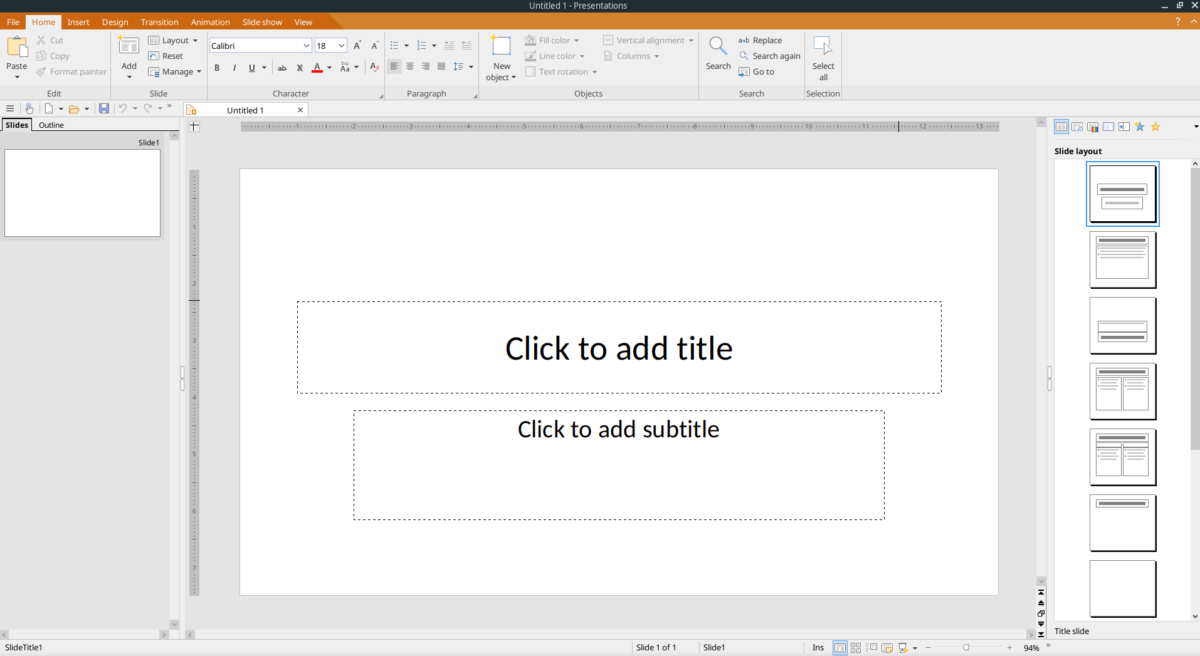
Task: Select the Format painter tool
Action: (71, 71)
